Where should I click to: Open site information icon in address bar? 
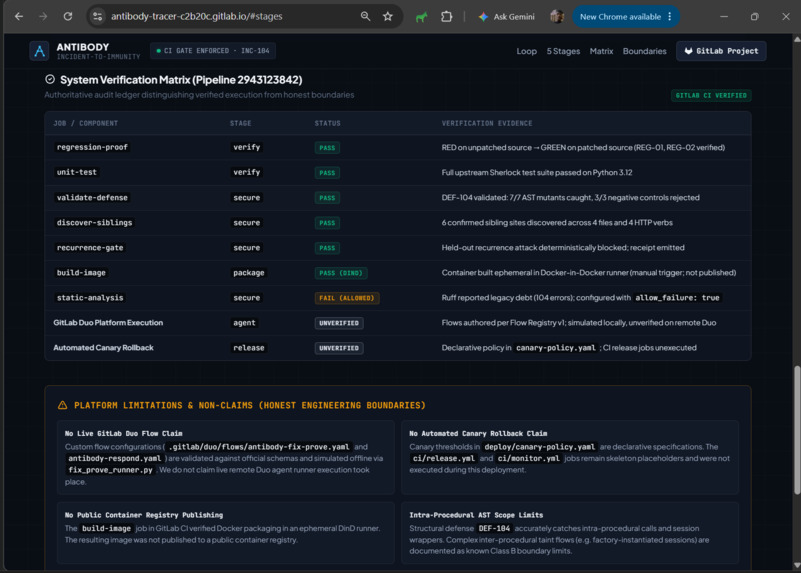pyautogui.click(x=97, y=16)
